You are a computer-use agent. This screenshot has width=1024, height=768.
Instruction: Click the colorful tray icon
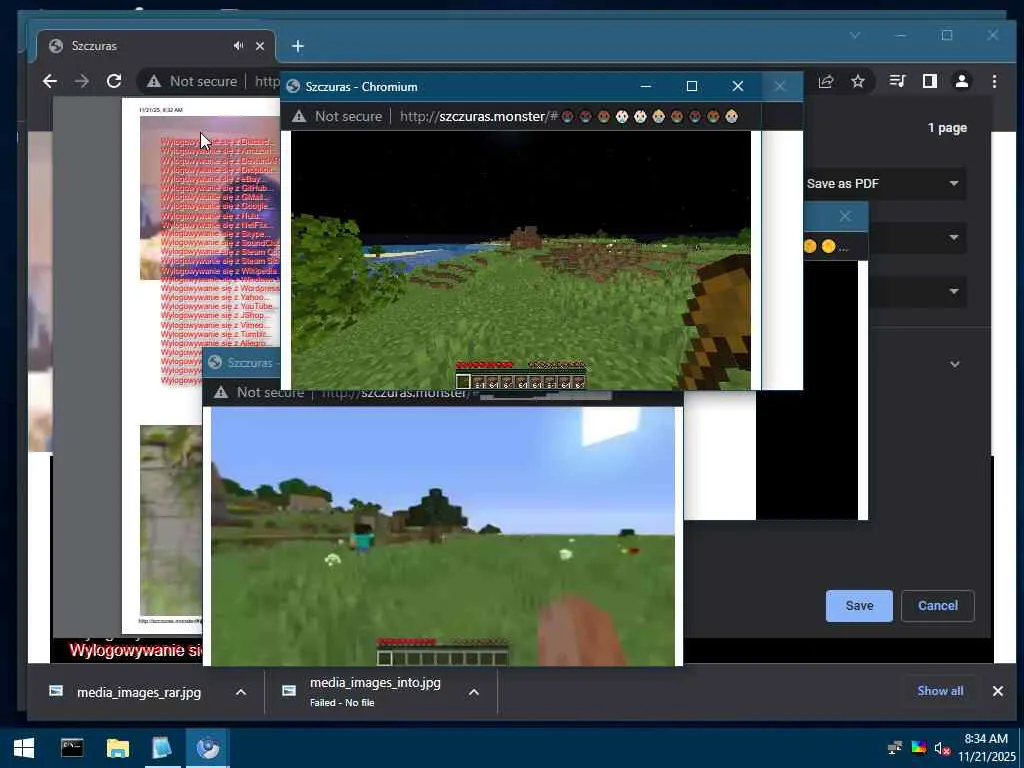point(918,748)
